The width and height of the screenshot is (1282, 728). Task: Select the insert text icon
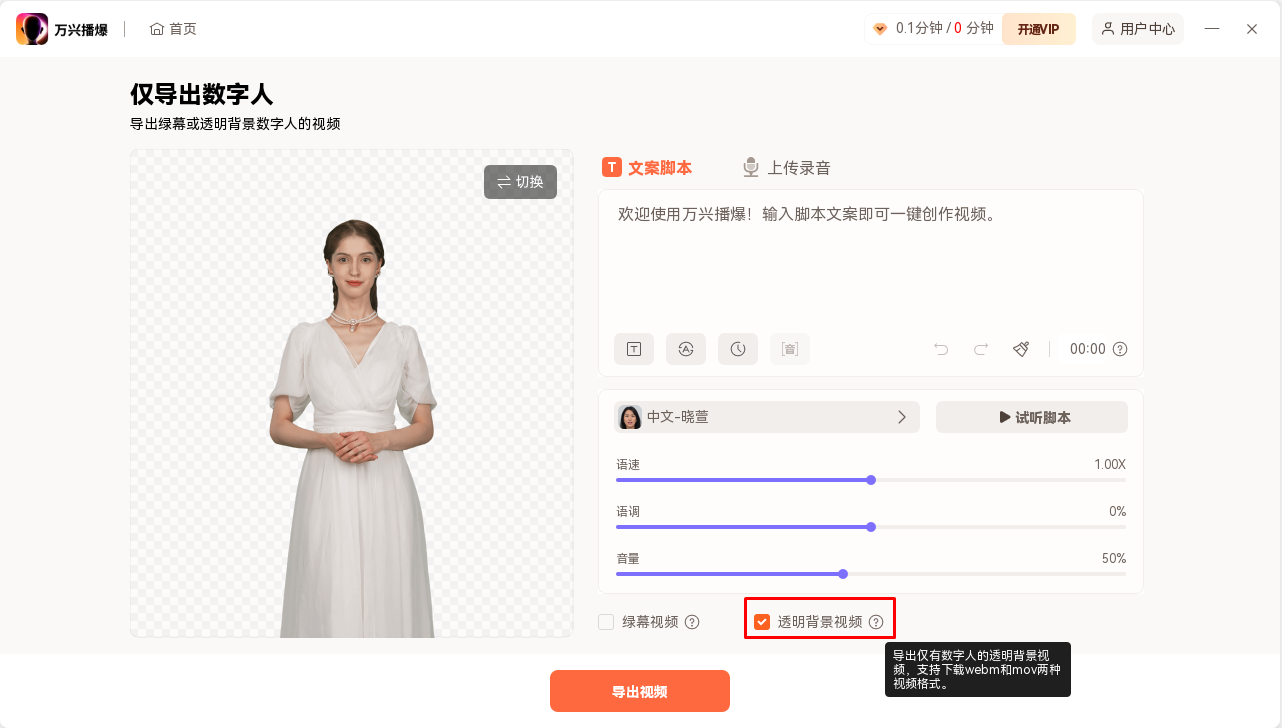(634, 349)
